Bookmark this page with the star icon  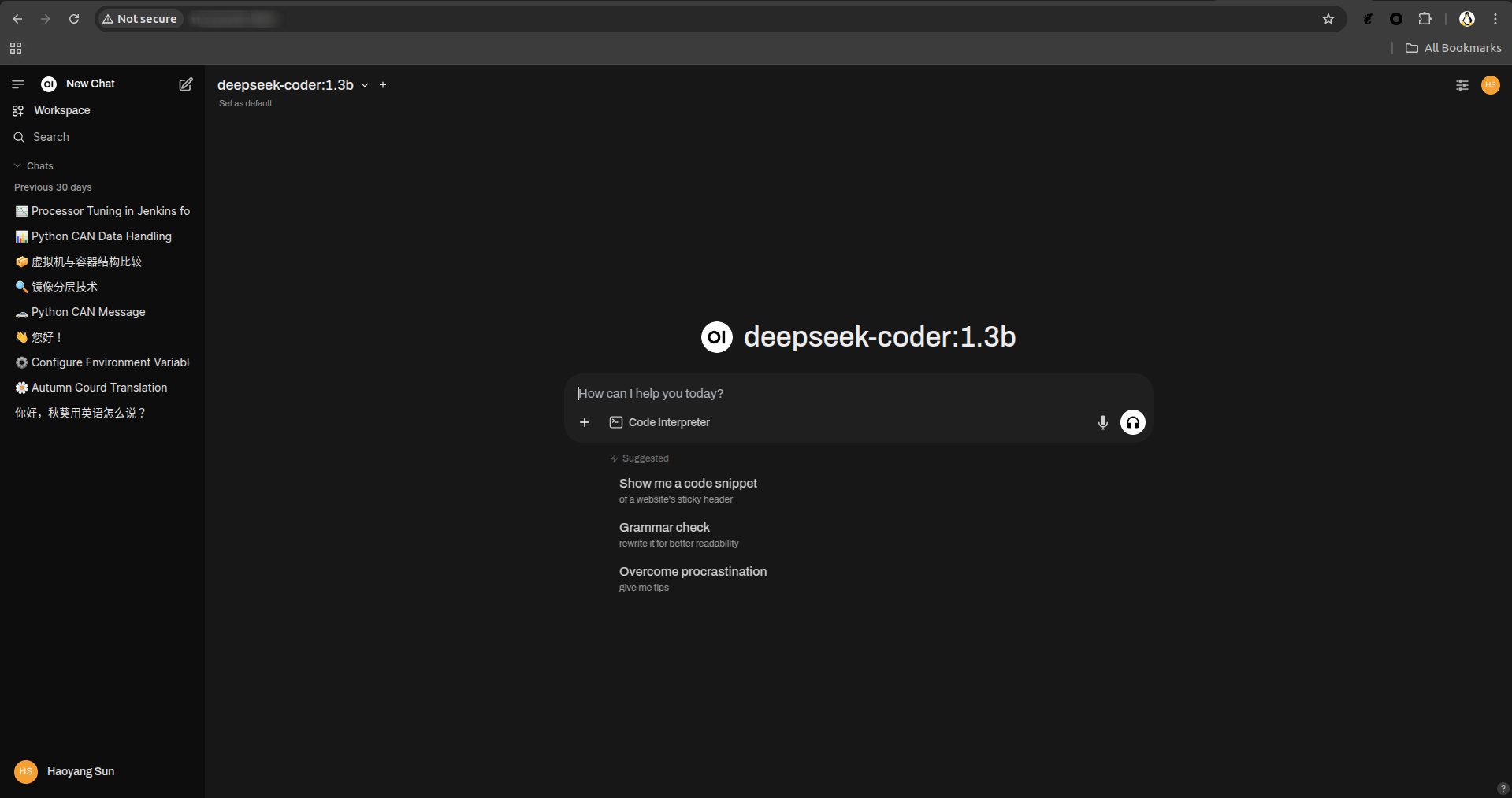click(1328, 19)
